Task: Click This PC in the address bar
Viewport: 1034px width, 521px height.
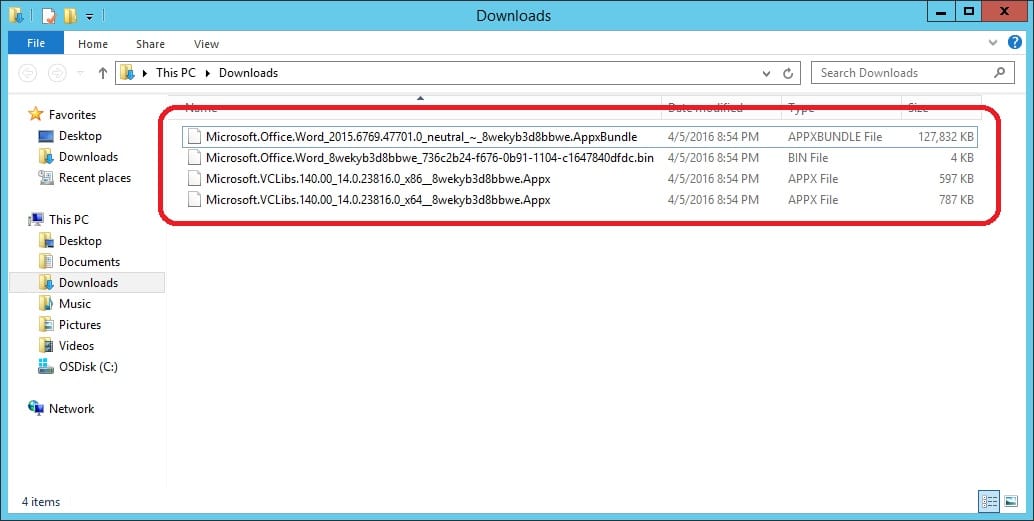Action: (175, 73)
